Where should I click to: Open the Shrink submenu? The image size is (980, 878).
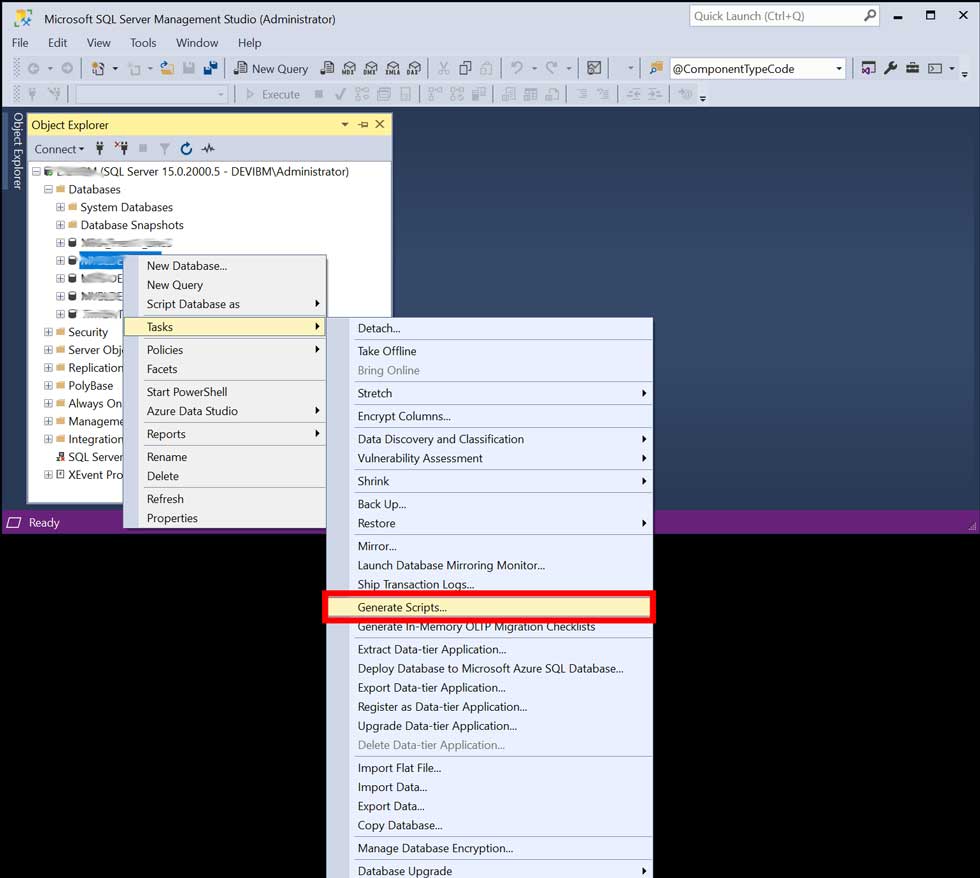(x=489, y=481)
